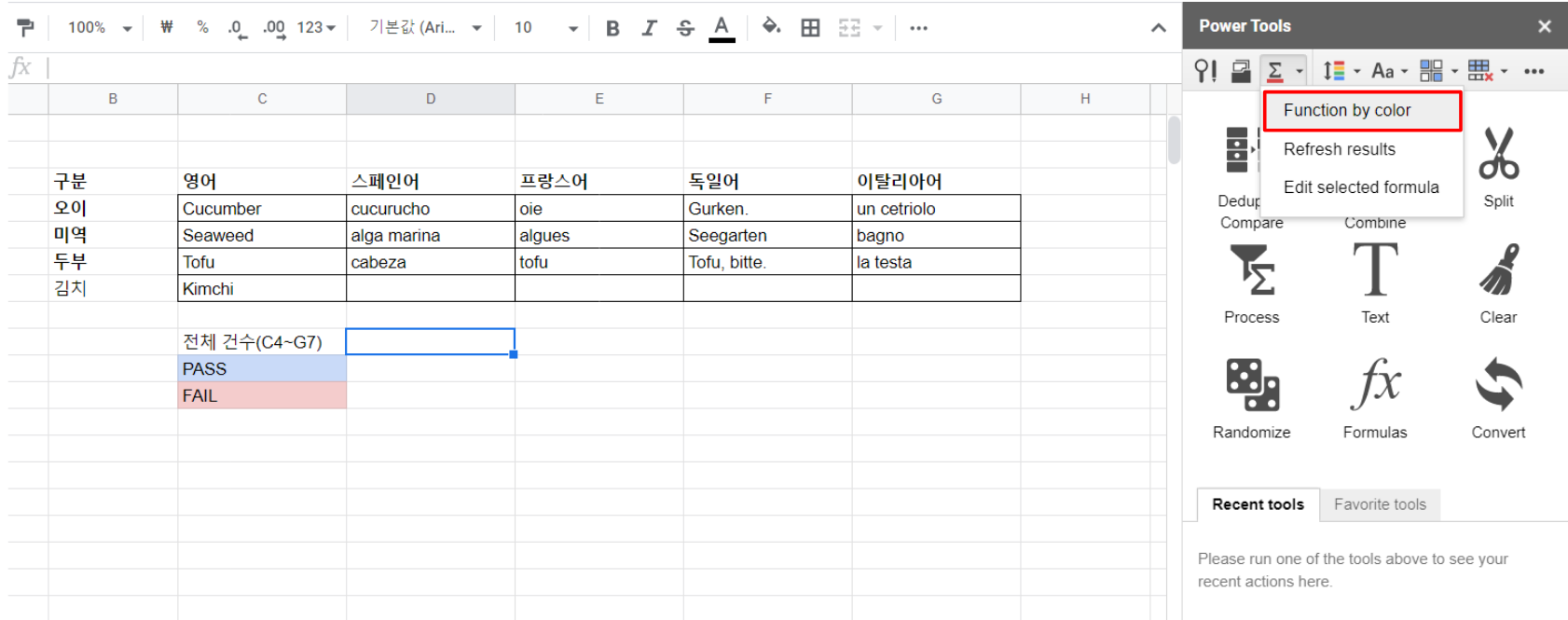Select the cell containing un cetriolo

tap(937, 209)
